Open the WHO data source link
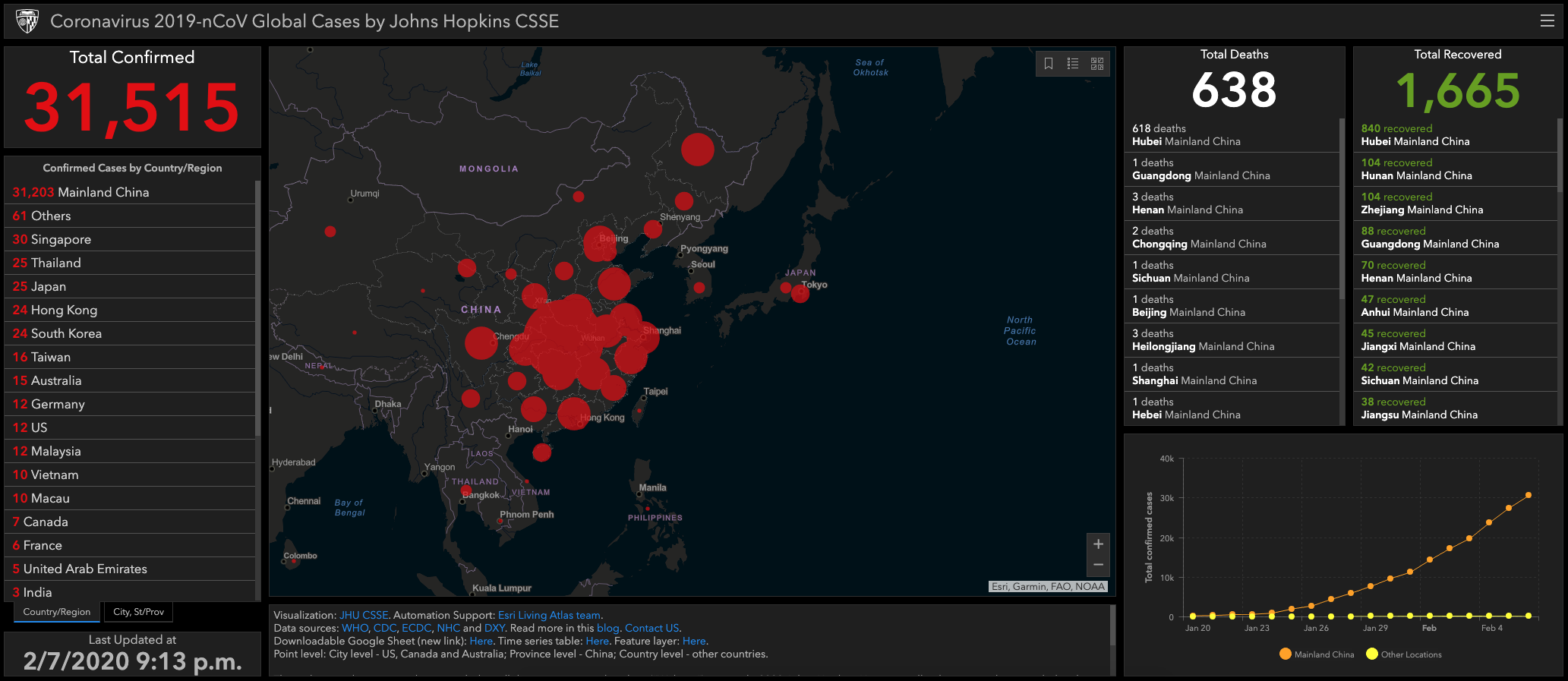Viewport: 1568px width, 681px height. (x=355, y=629)
